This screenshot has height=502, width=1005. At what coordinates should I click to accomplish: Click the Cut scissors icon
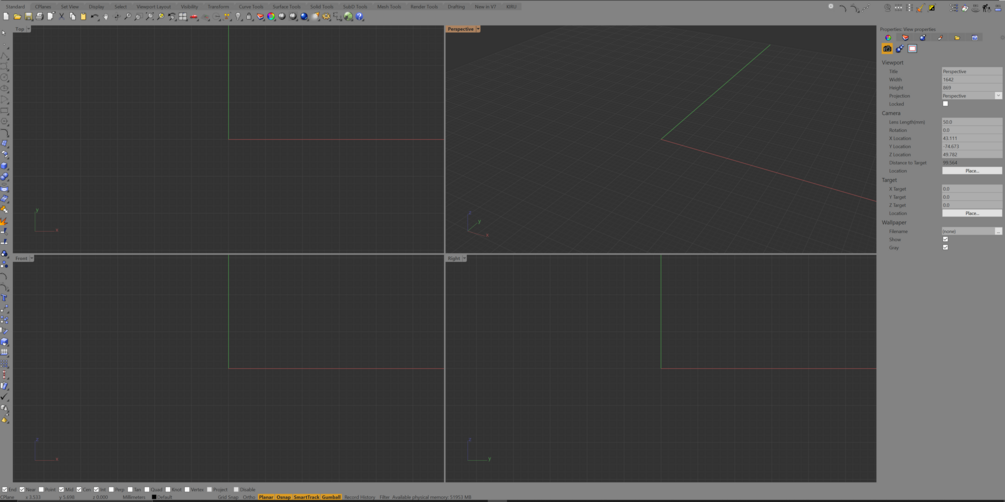[x=62, y=16]
